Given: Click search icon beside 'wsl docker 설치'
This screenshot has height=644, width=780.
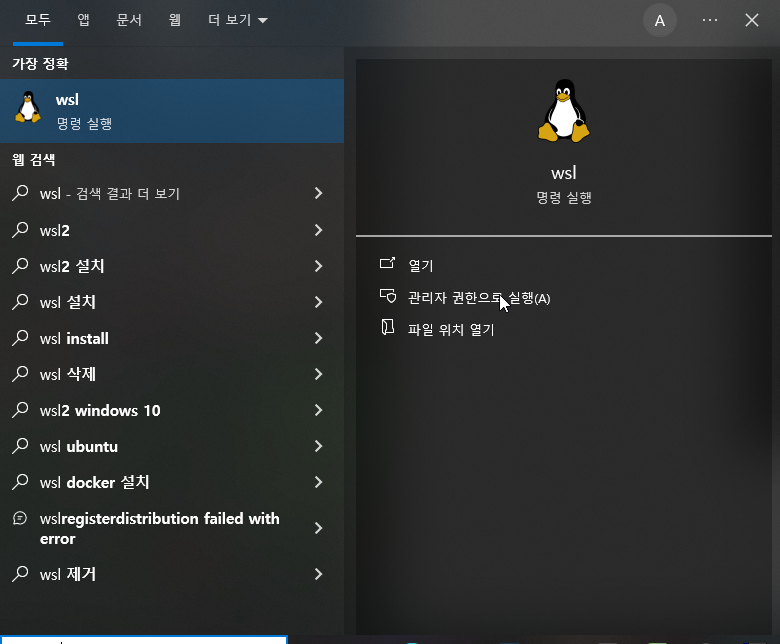Looking at the screenshot, I should point(20,481).
